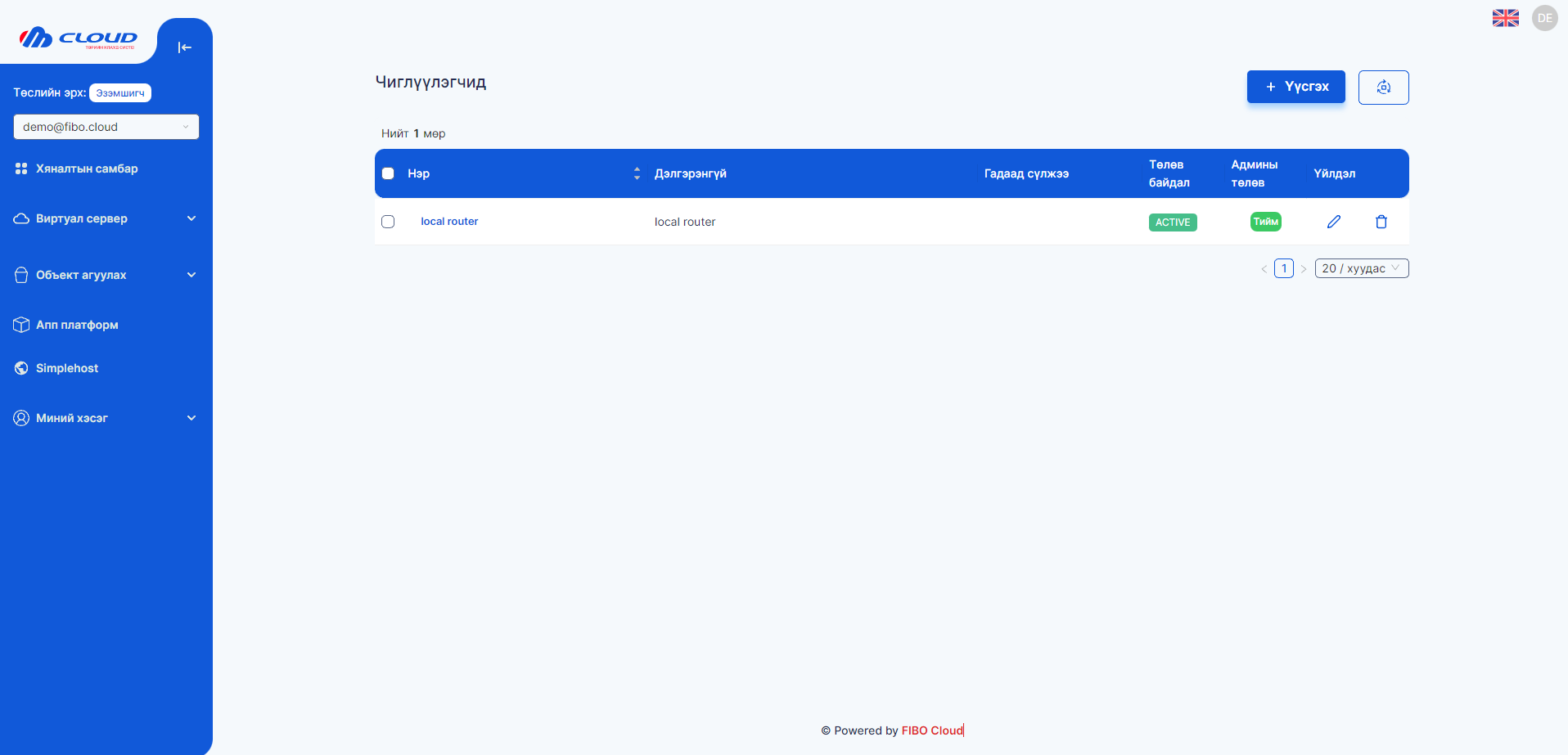Click the UK flag language icon
1568x755 pixels.
[x=1505, y=18]
